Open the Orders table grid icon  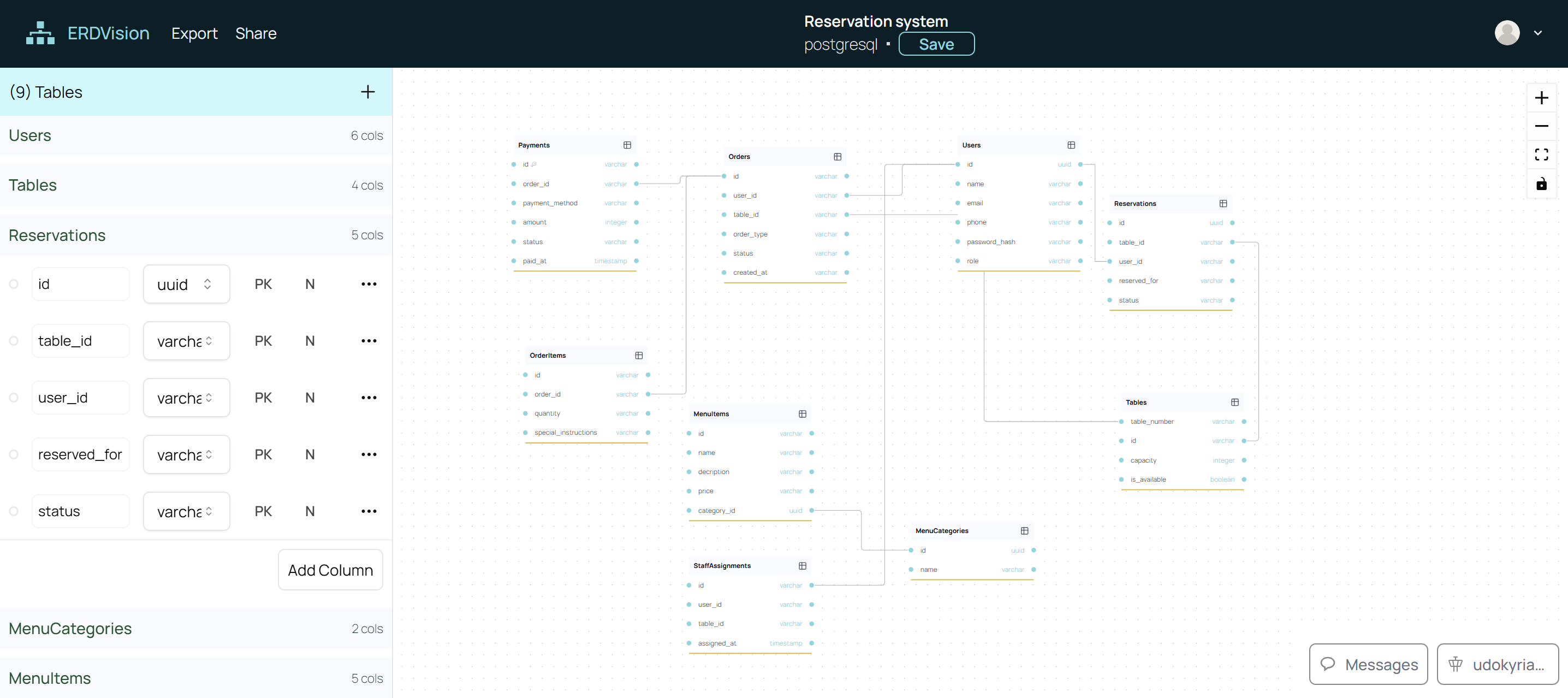(x=838, y=157)
